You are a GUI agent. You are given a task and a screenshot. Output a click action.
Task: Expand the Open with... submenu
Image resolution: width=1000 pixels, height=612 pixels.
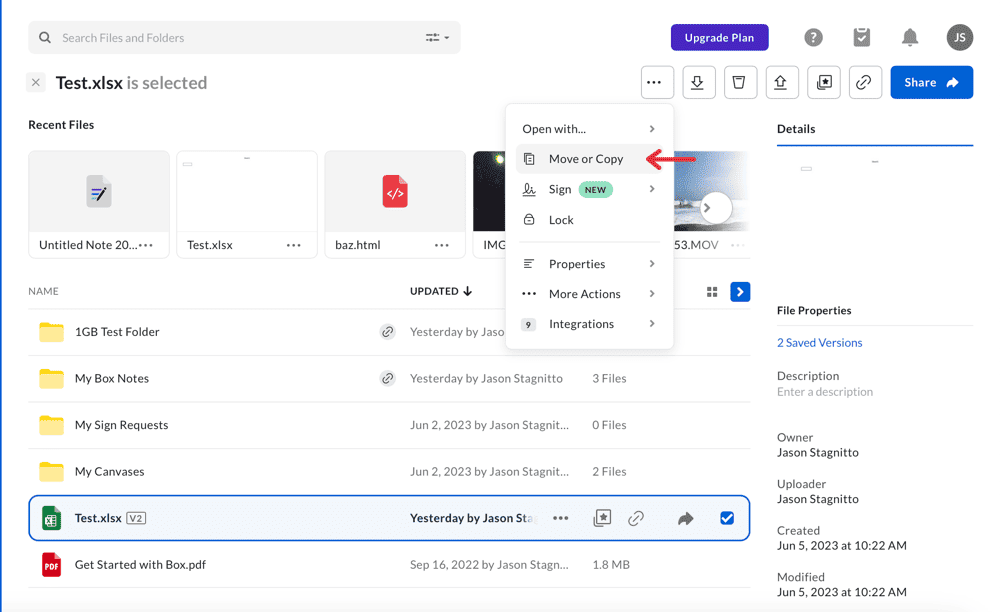(x=589, y=129)
